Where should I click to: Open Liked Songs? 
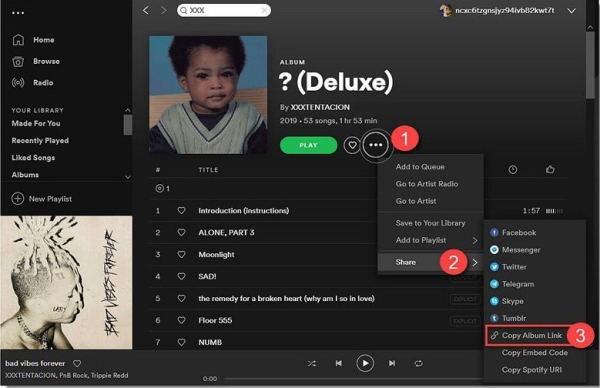[x=33, y=158]
